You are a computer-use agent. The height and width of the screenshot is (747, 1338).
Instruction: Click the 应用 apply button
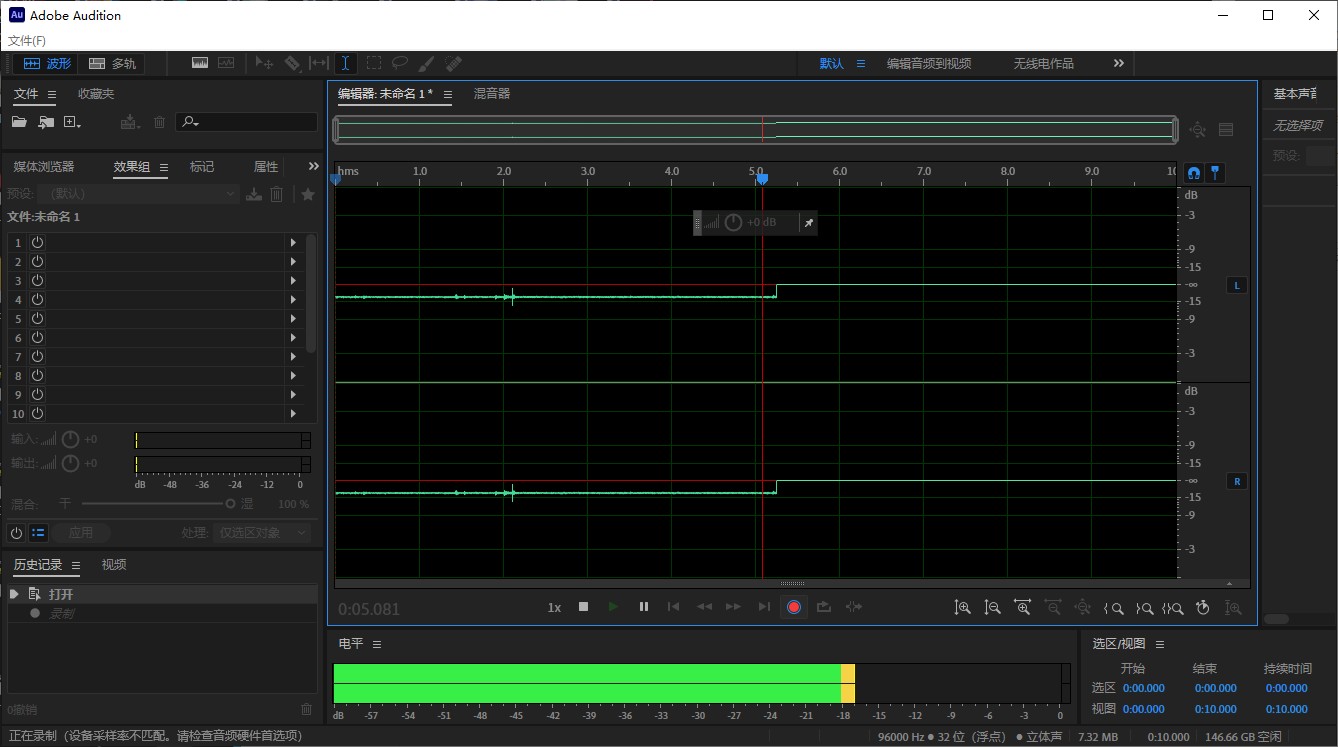click(x=81, y=533)
